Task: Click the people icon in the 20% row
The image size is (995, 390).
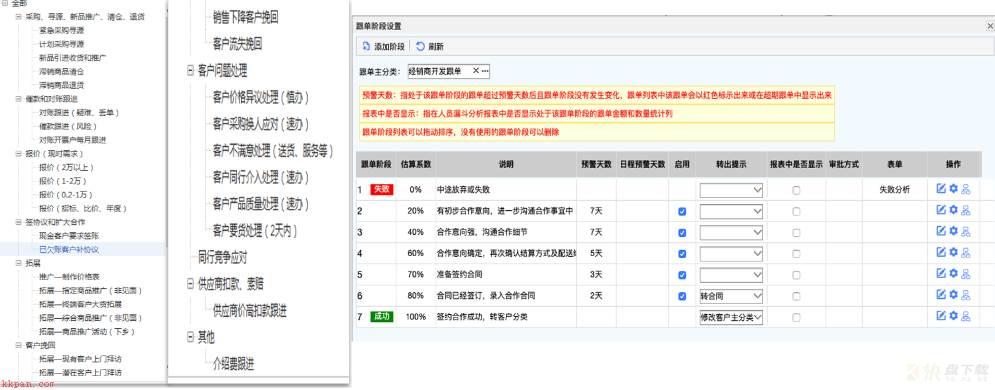Action: [x=965, y=211]
